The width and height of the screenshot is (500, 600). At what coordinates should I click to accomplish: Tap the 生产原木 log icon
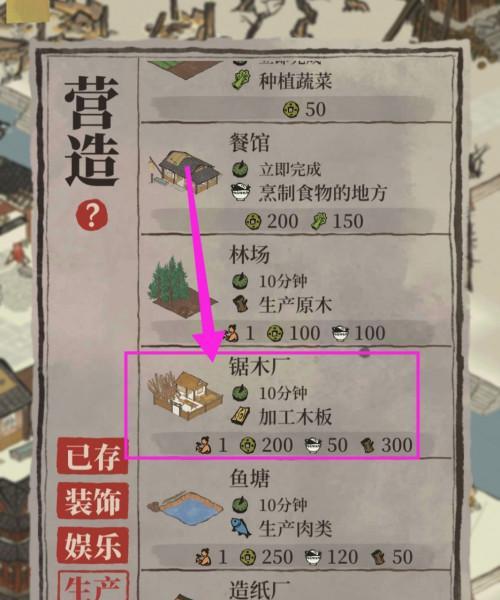[241, 305]
